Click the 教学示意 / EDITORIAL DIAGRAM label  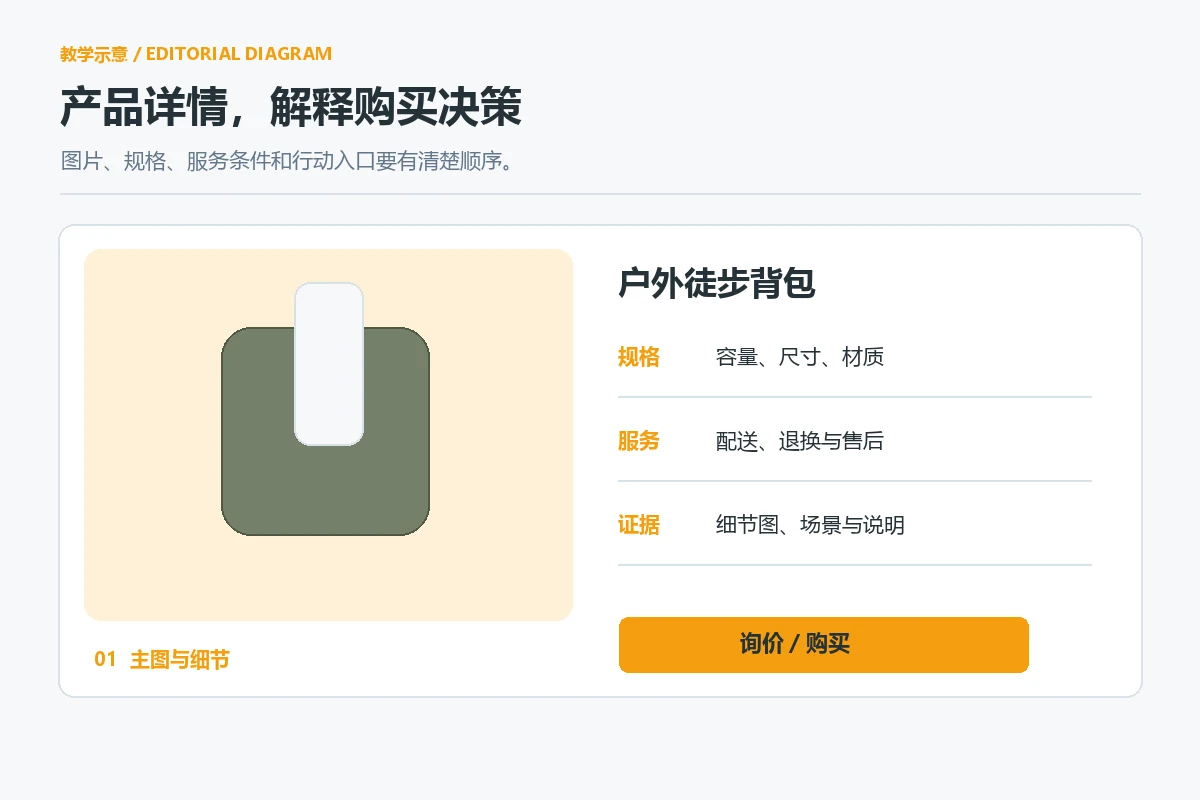coord(196,54)
